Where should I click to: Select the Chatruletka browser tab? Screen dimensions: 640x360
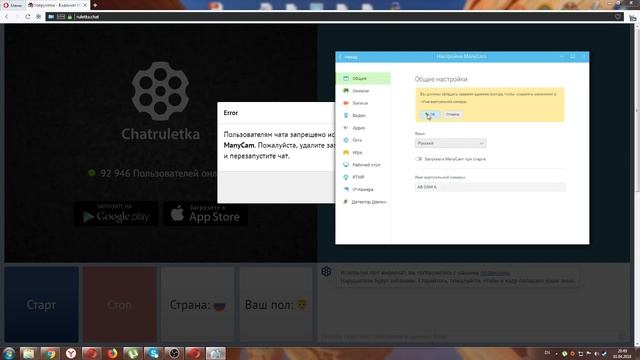pos(57,5)
